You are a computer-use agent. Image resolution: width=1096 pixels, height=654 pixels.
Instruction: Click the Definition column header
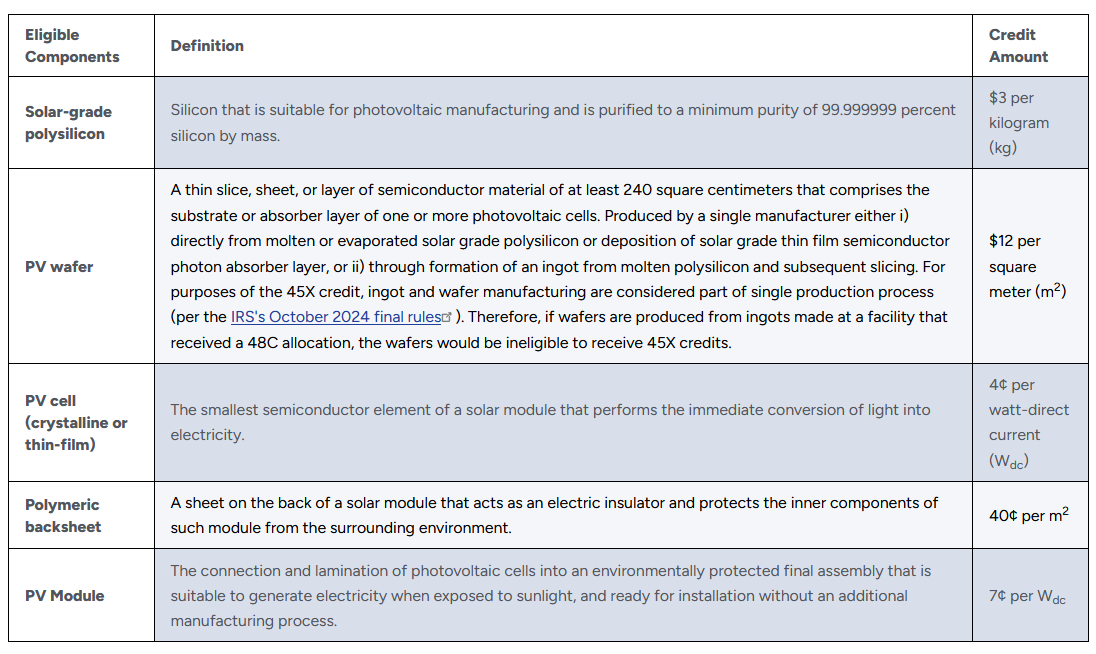click(207, 46)
